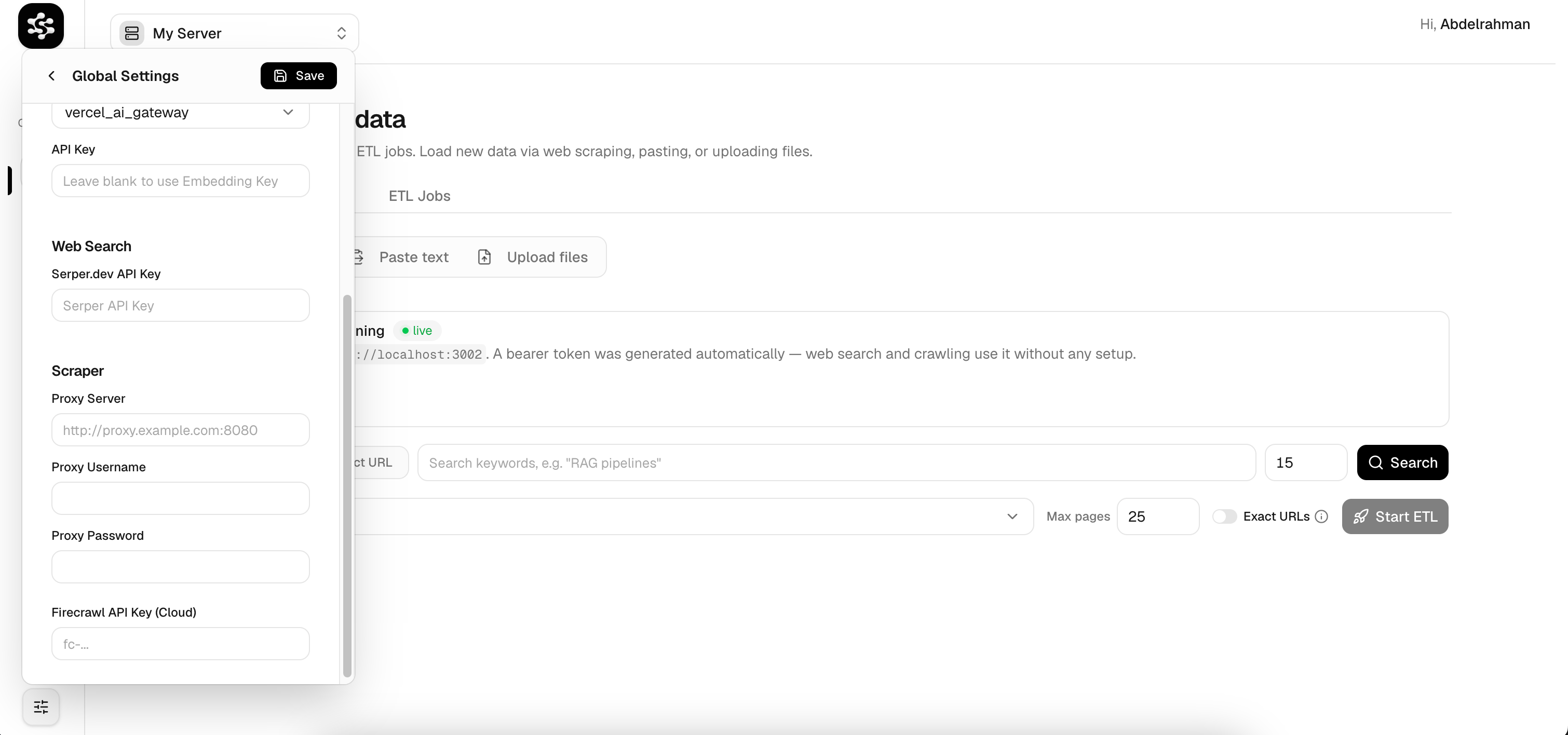Click the magnifier icon in Search button
Viewport: 1568px width, 735px height.
[x=1376, y=463]
